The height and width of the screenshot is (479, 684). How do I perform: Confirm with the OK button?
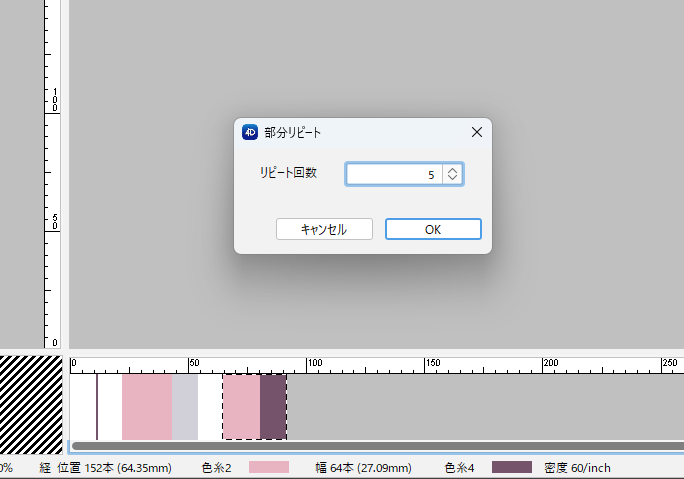433,229
